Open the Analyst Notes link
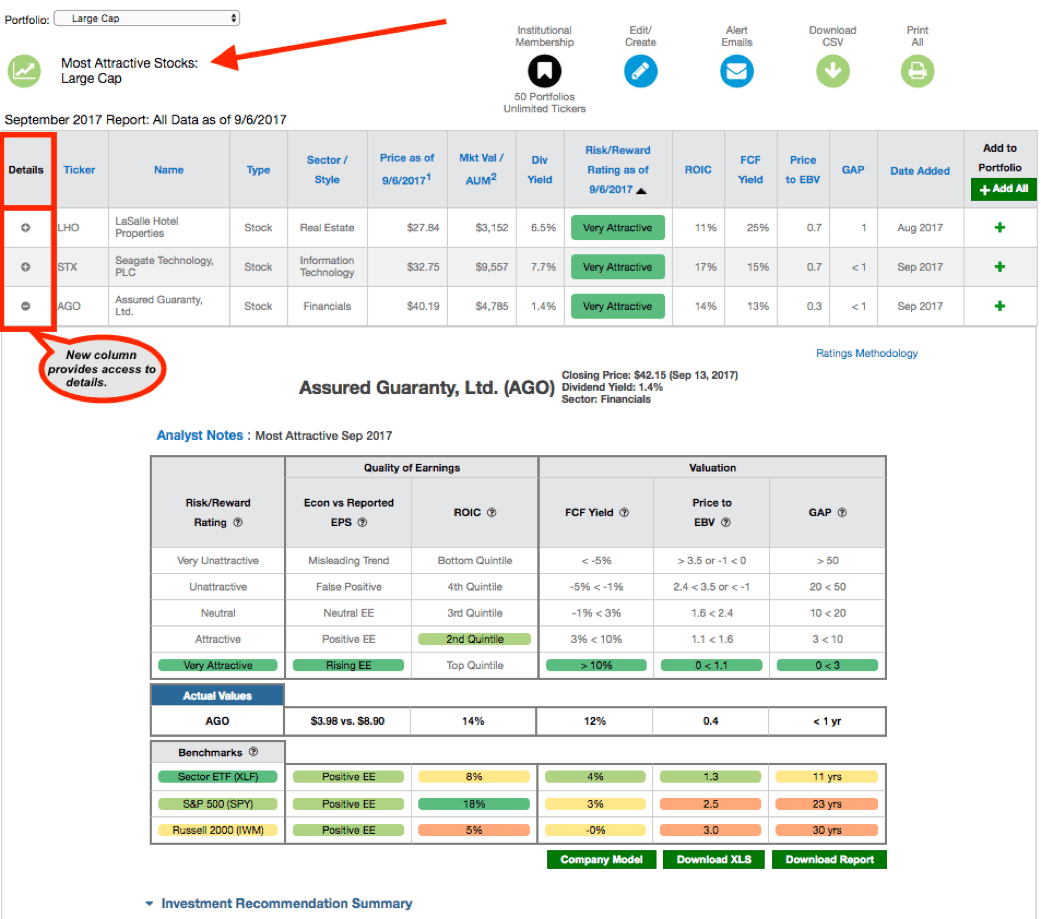 point(200,436)
